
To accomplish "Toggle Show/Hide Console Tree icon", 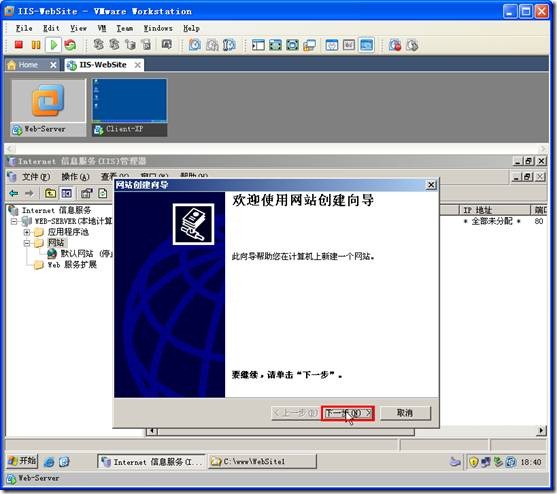I will 66,193.
